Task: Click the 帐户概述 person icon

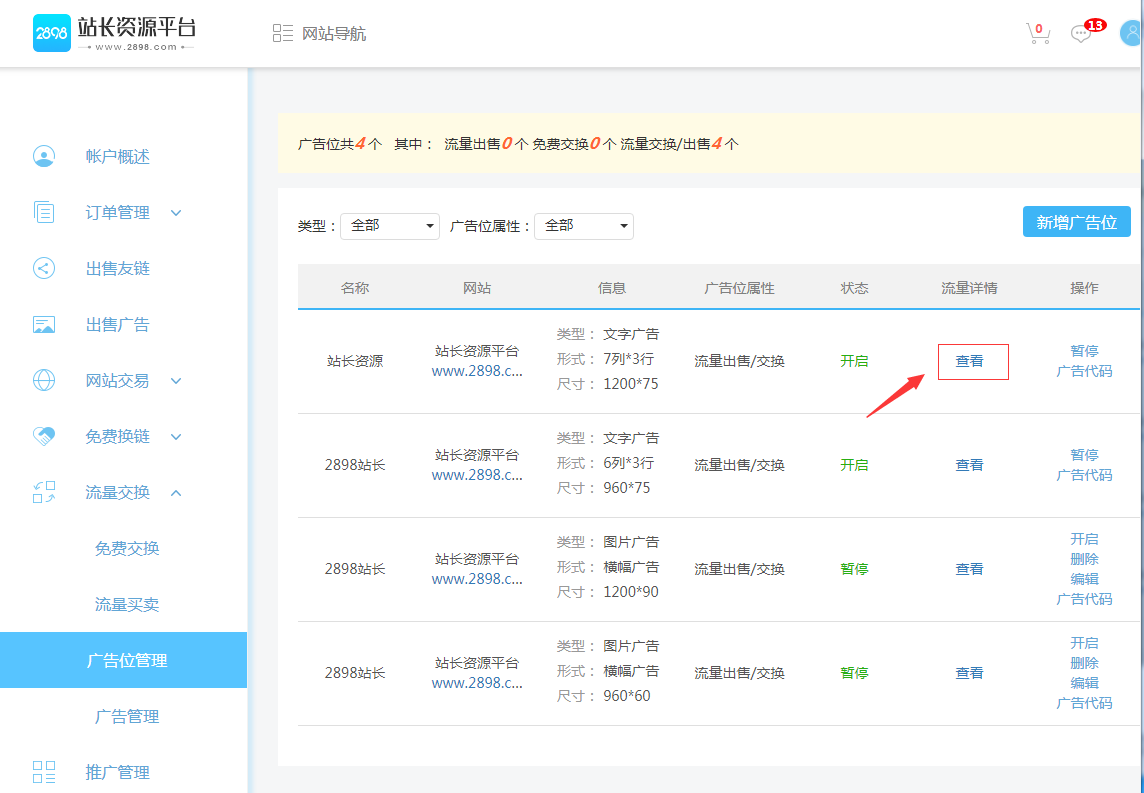Action: click(44, 157)
